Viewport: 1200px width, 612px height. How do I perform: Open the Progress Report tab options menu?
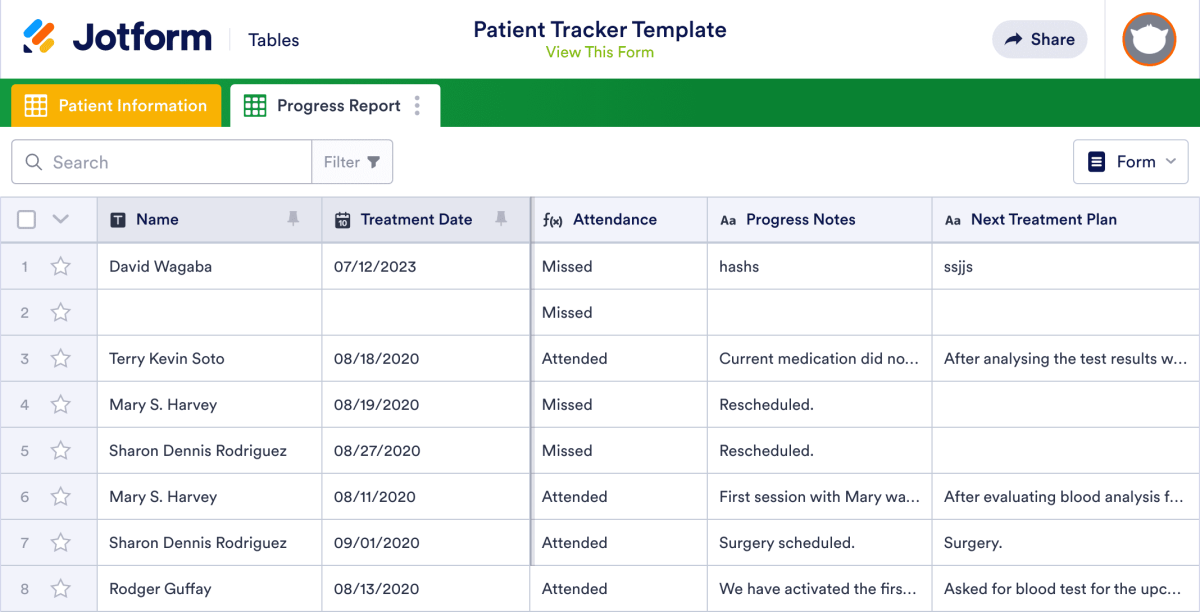click(417, 105)
